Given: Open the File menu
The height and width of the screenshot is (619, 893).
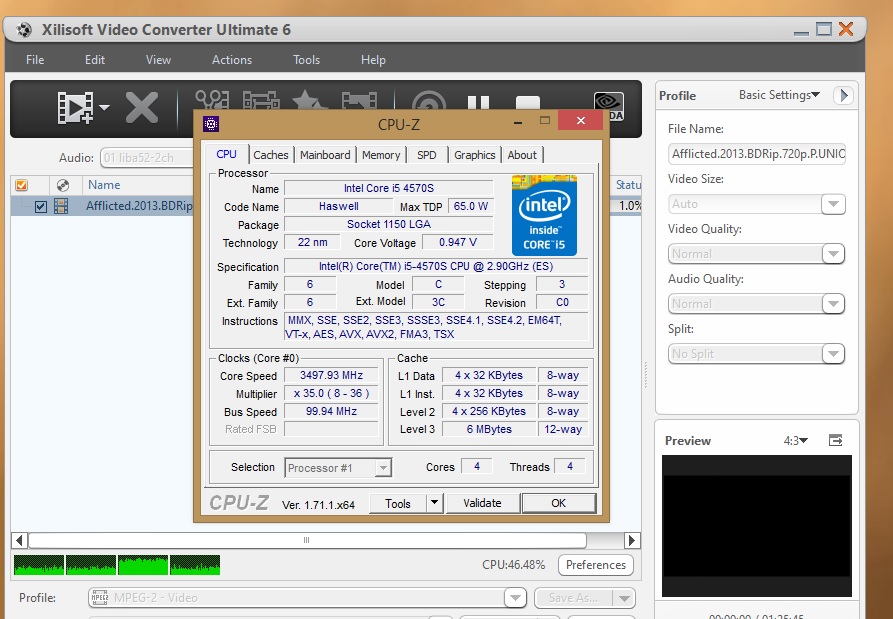Looking at the screenshot, I should pyautogui.click(x=35, y=60).
